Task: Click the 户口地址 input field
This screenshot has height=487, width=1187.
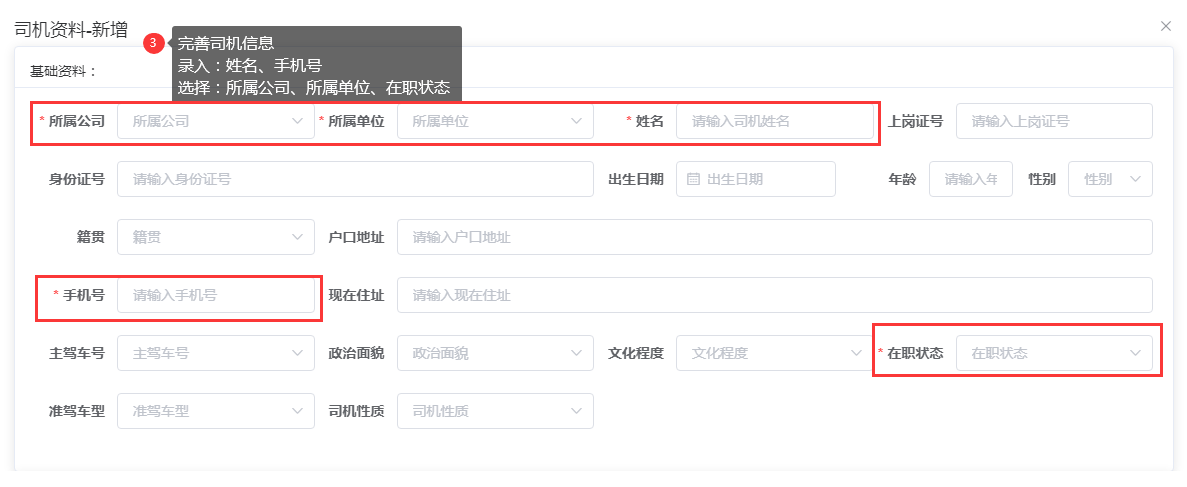Action: pos(774,238)
